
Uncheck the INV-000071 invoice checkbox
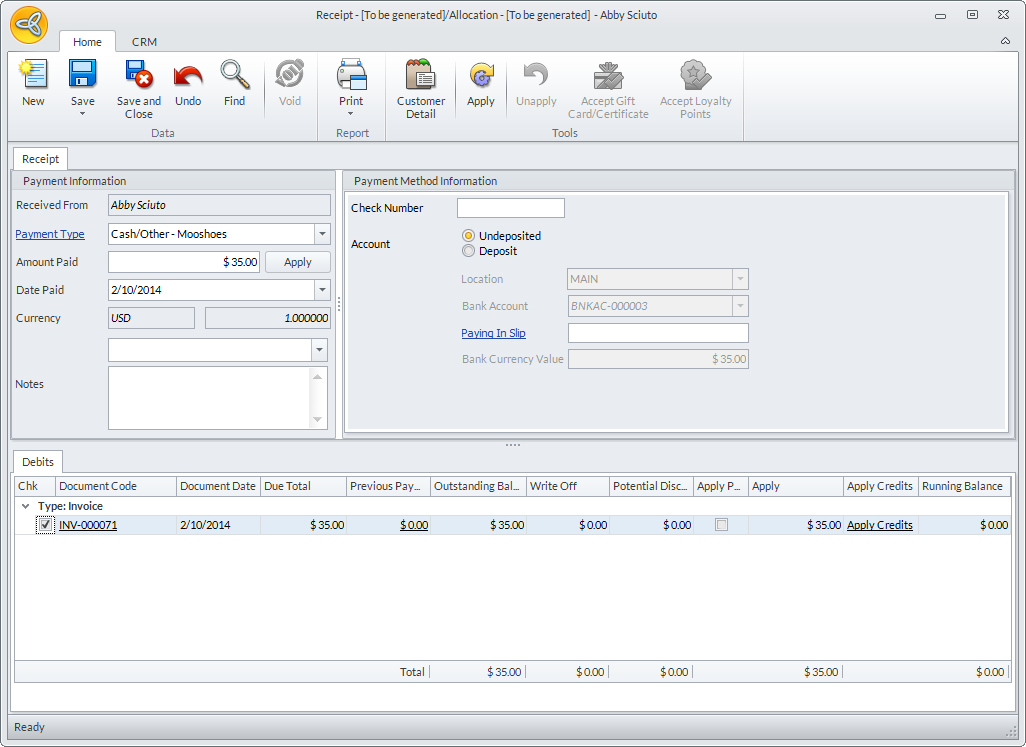pyautogui.click(x=45, y=525)
